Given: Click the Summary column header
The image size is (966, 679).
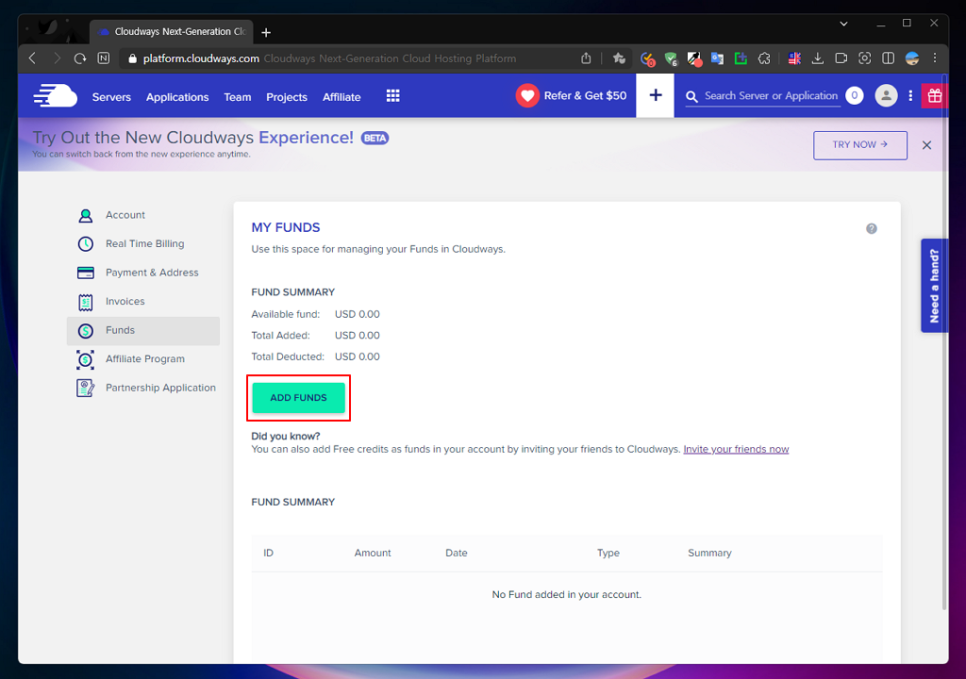Looking at the screenshot, I should click(x=709, y=553).
